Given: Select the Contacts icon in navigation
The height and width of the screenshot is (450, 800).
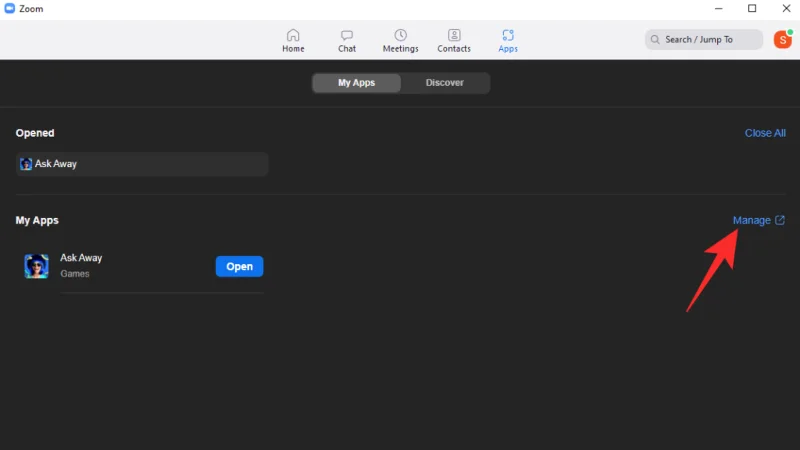Looking at the screenshot, I should [454, 35].
